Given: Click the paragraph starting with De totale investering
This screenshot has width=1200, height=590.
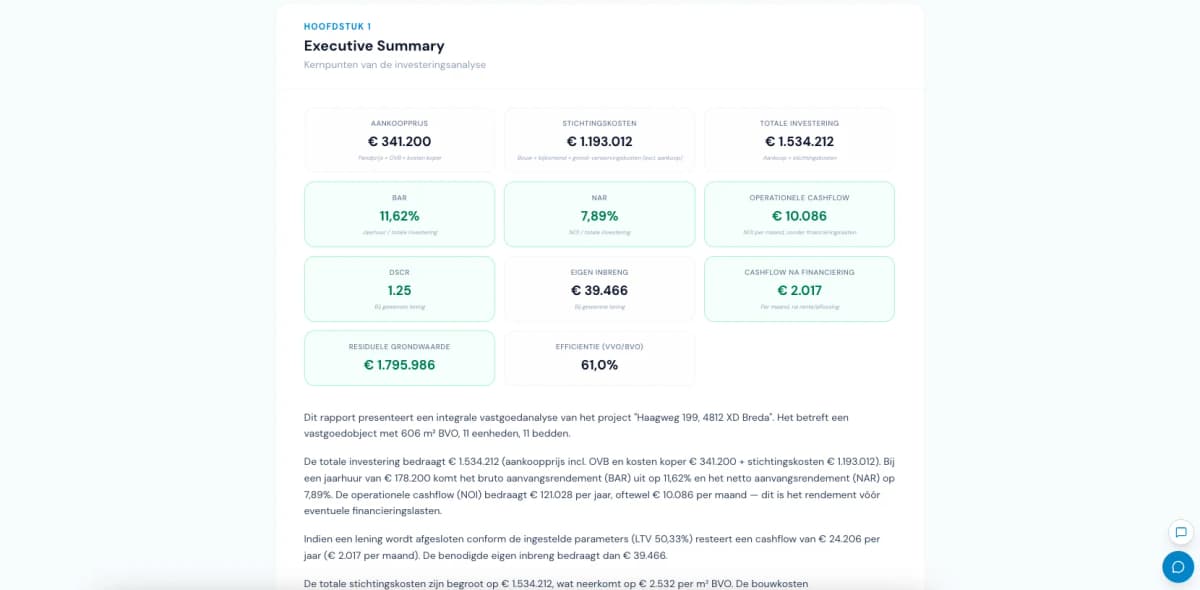Looking at the screenshot, I should tap(599, 486).
